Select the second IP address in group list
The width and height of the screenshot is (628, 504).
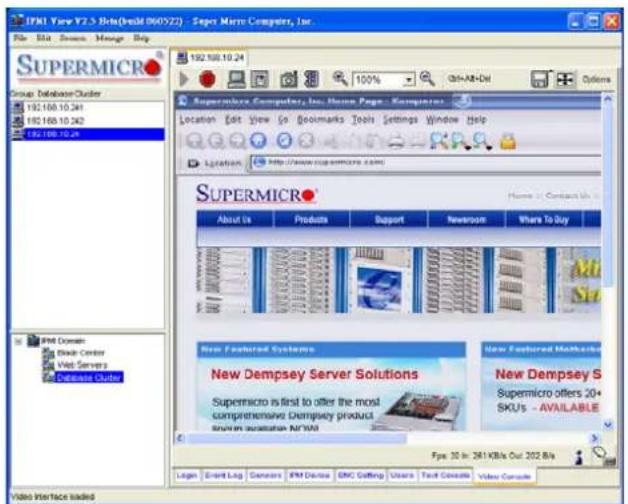tap(88, 121)
